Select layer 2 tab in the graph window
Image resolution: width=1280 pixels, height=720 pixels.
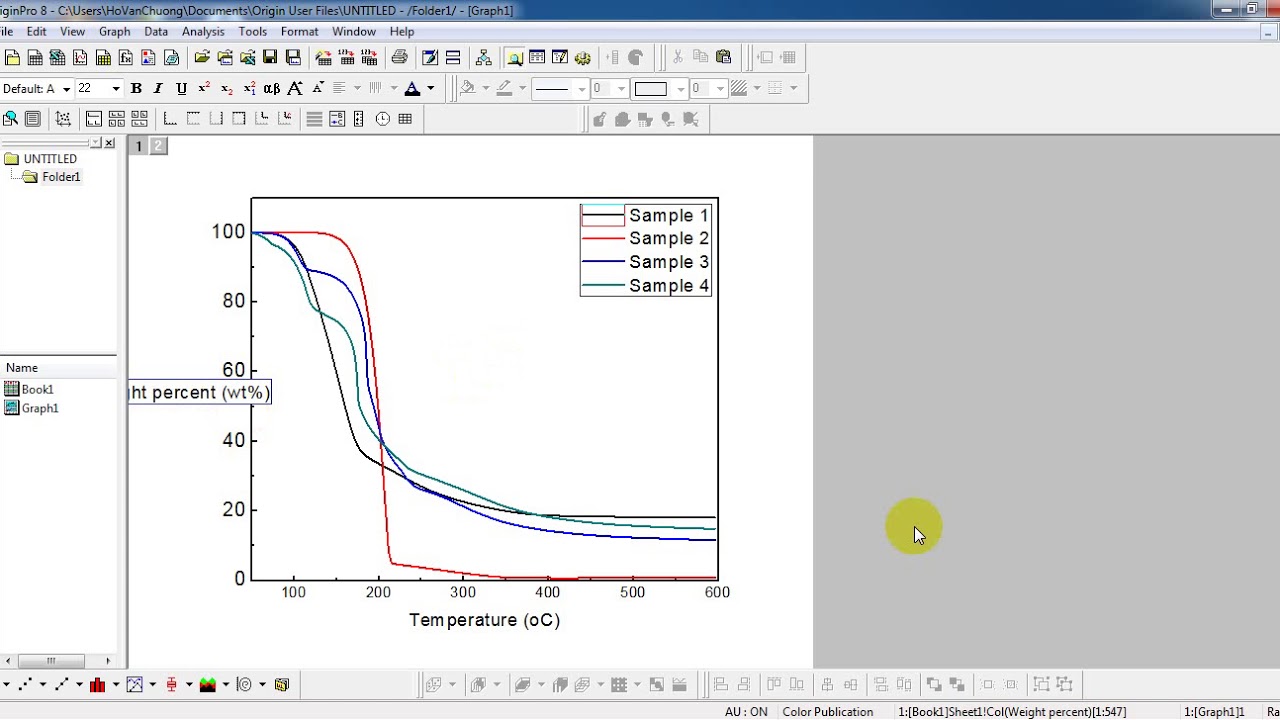[158, 146]
